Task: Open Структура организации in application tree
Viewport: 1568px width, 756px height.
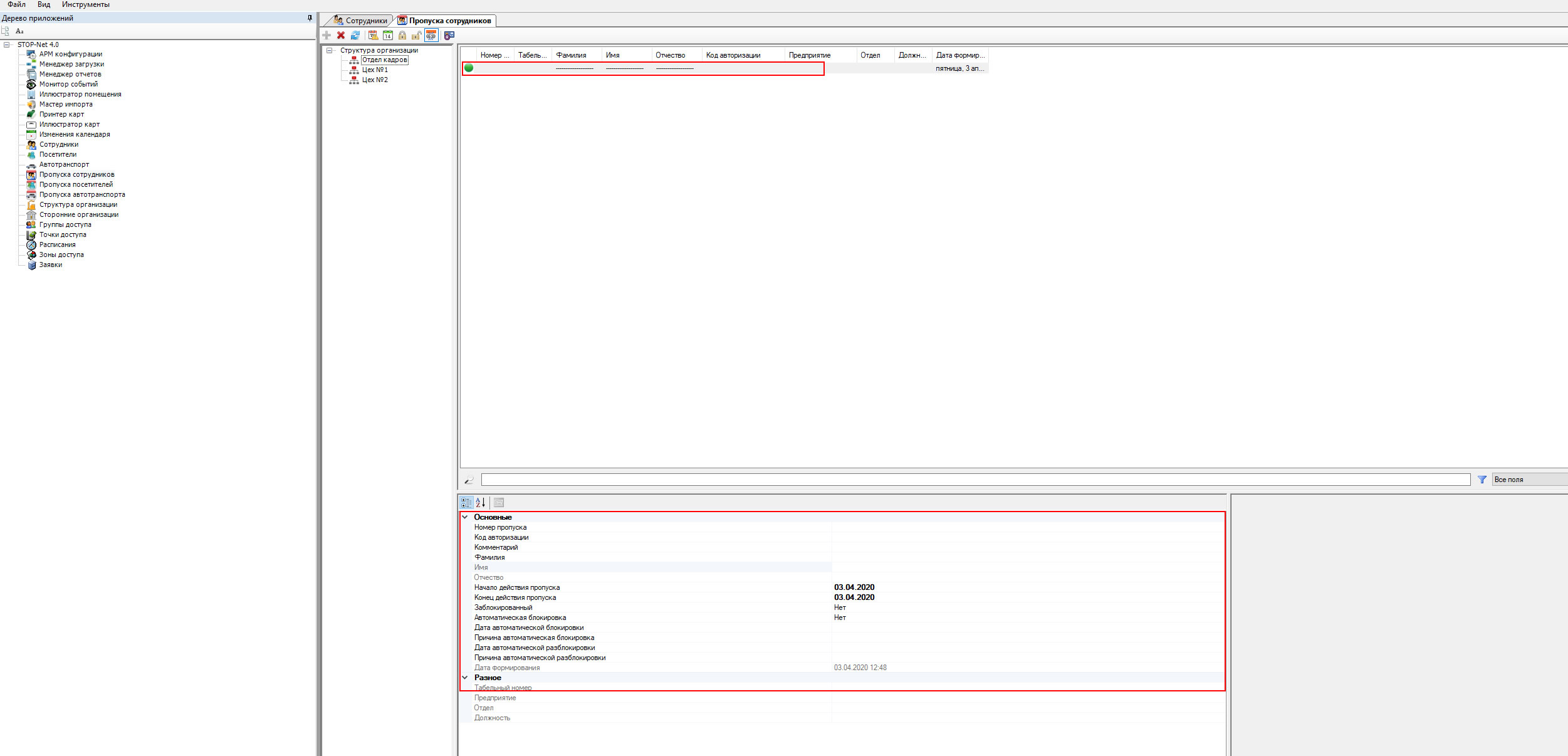Action: click(x=78, y=204)
